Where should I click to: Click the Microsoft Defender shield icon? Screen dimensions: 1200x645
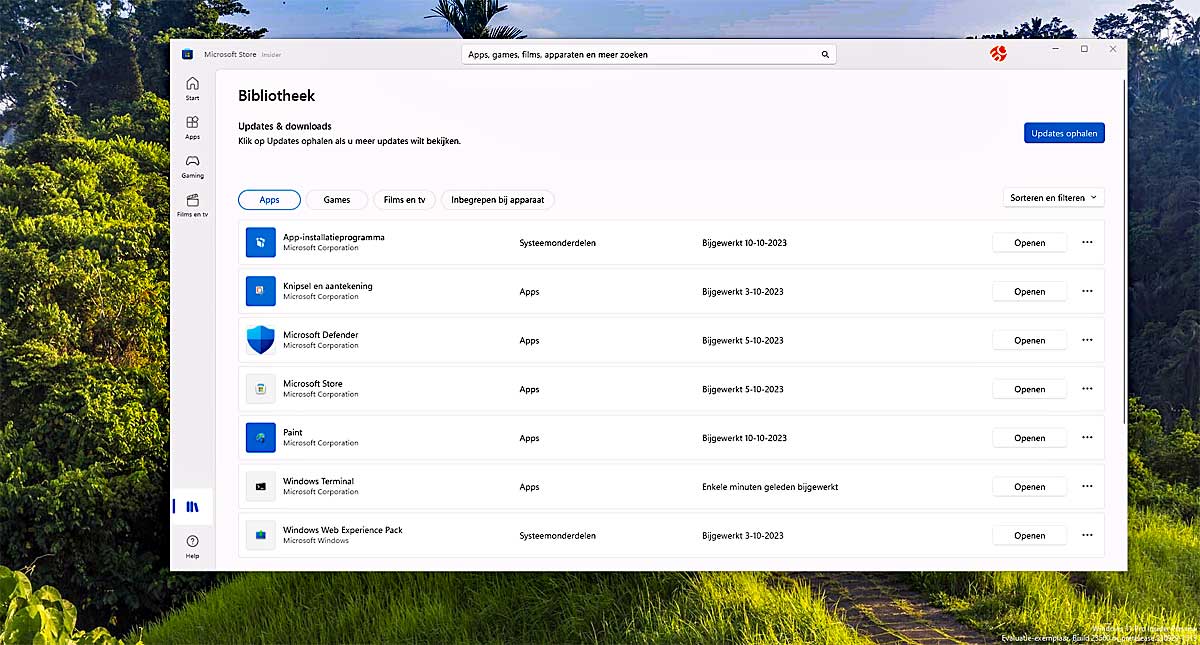[260, 340]
